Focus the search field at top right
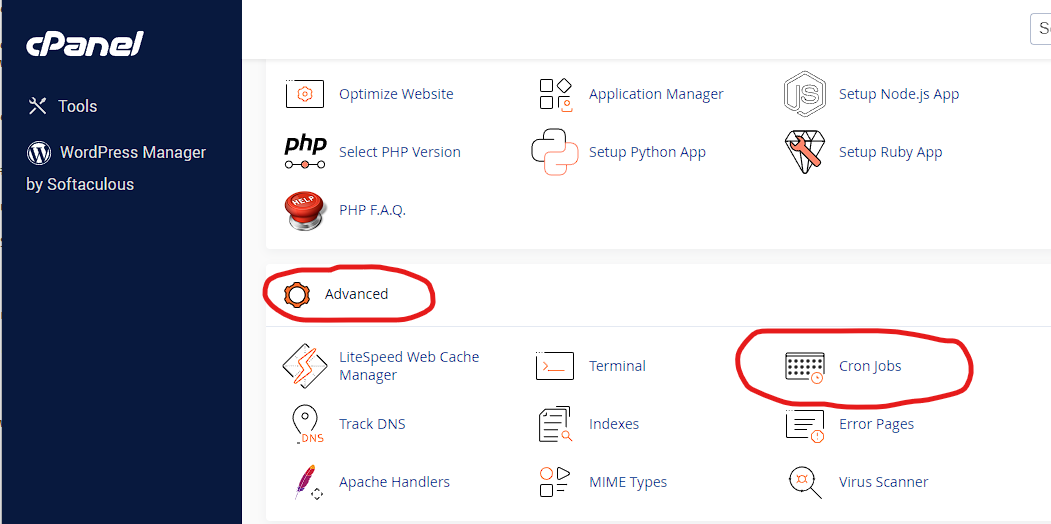The width and height of the screenshot is (1051, 524). coord(1040,29)
